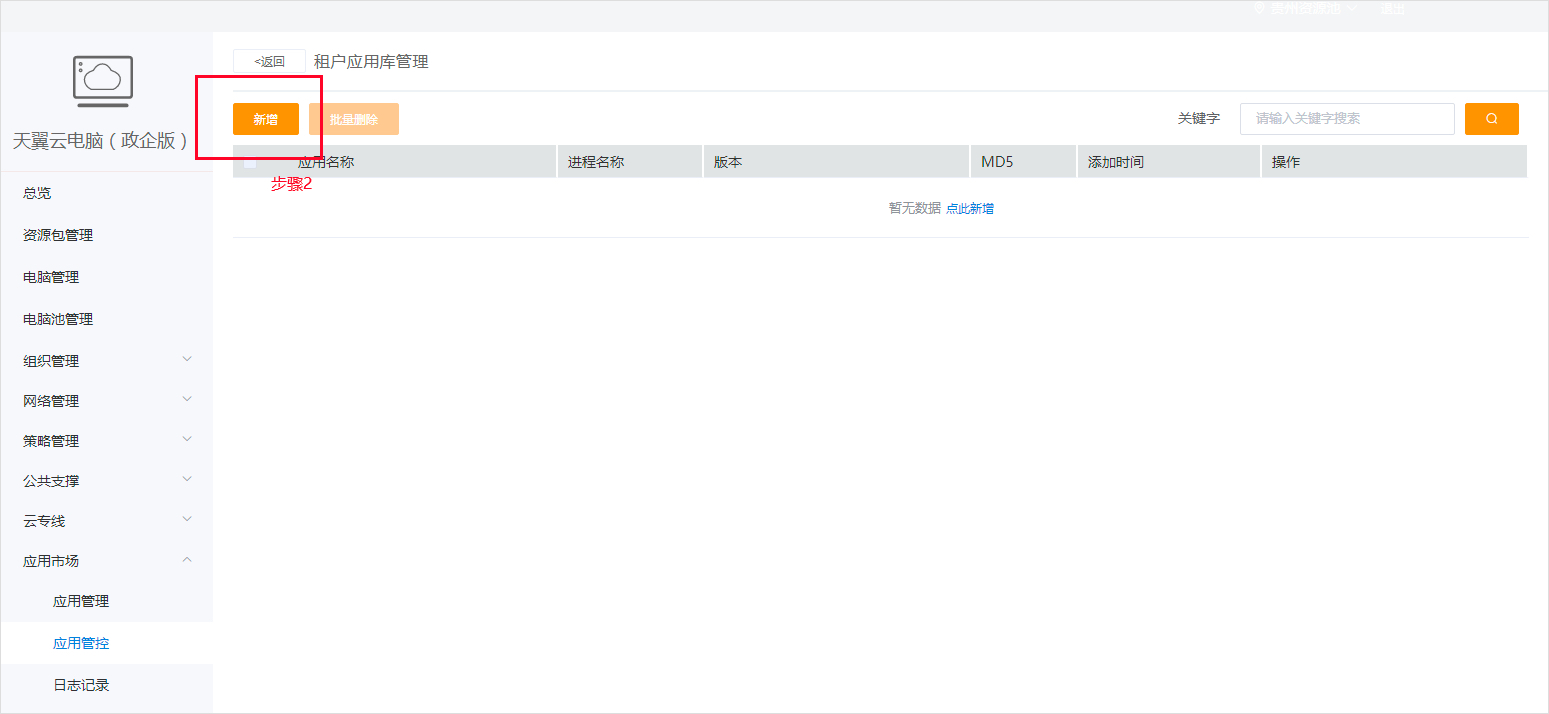The width and height of the screenshot is (1549, 714).
Task: Go to 资源包管理 in sidebar
Action: coord(58,235)
